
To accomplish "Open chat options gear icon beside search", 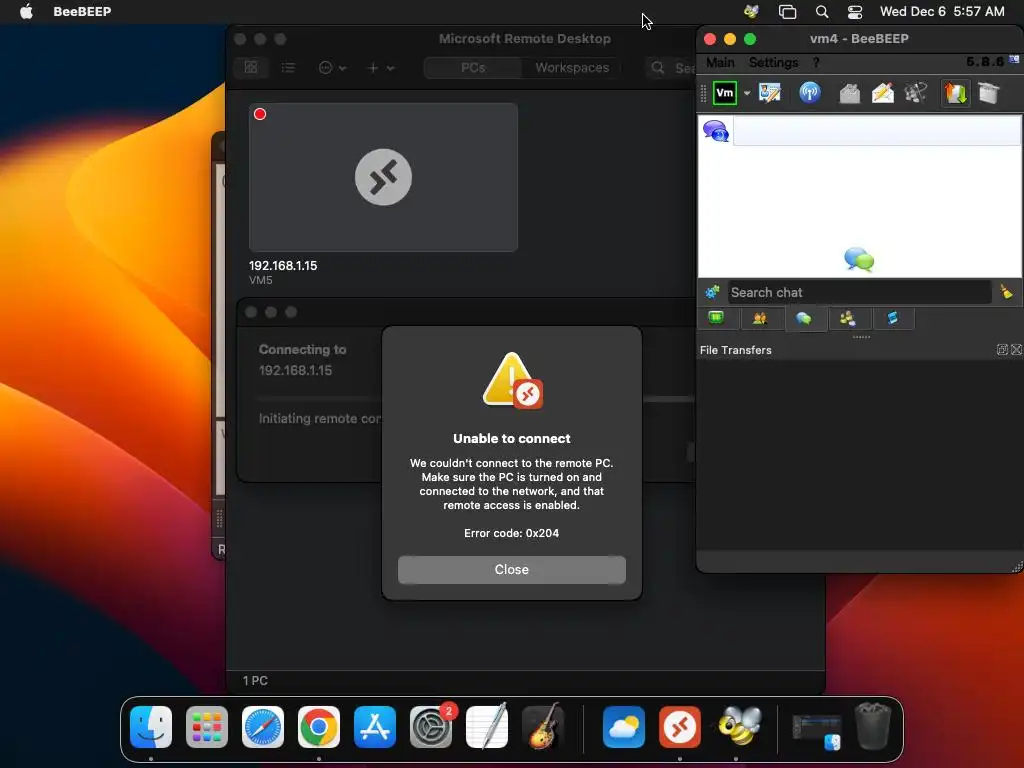I will (712, 292).
